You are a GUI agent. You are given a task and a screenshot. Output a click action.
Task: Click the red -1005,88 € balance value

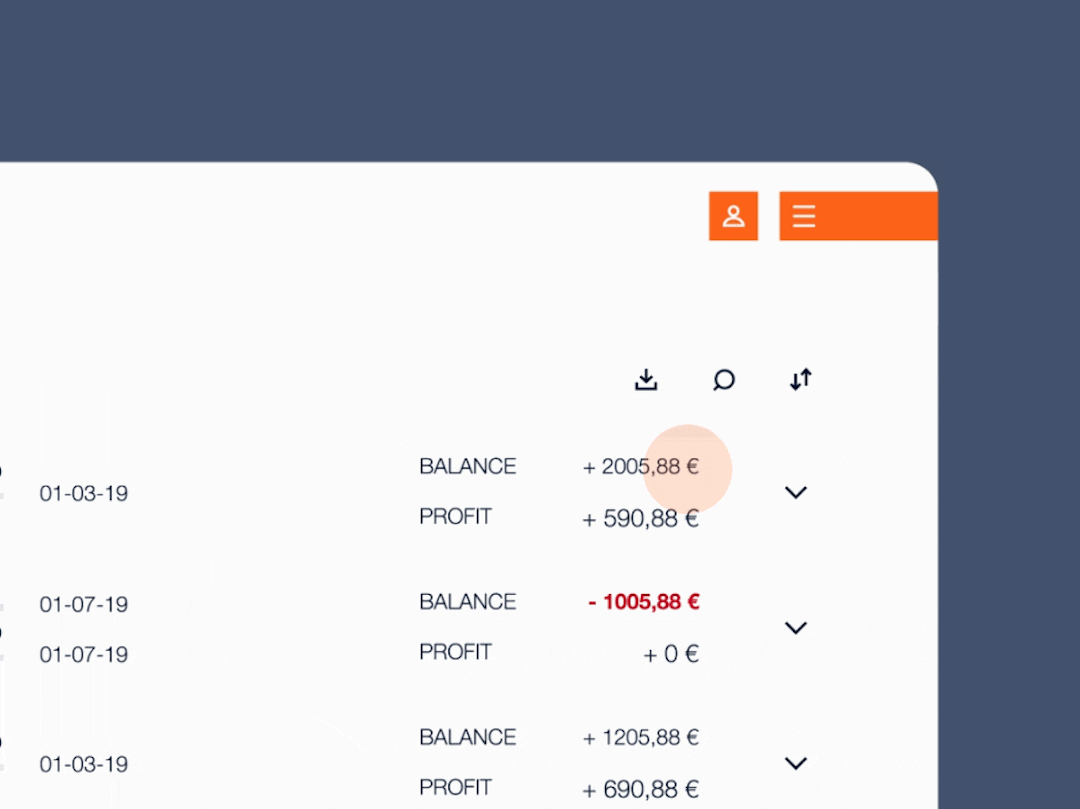pos(643,601)
